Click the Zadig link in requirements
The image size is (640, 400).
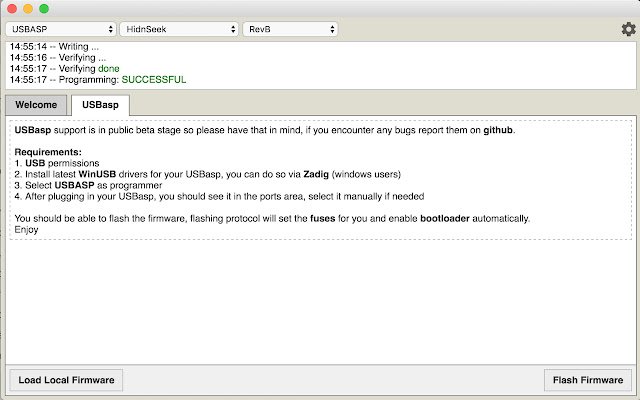pyautogui.click(x=316, y=174)
